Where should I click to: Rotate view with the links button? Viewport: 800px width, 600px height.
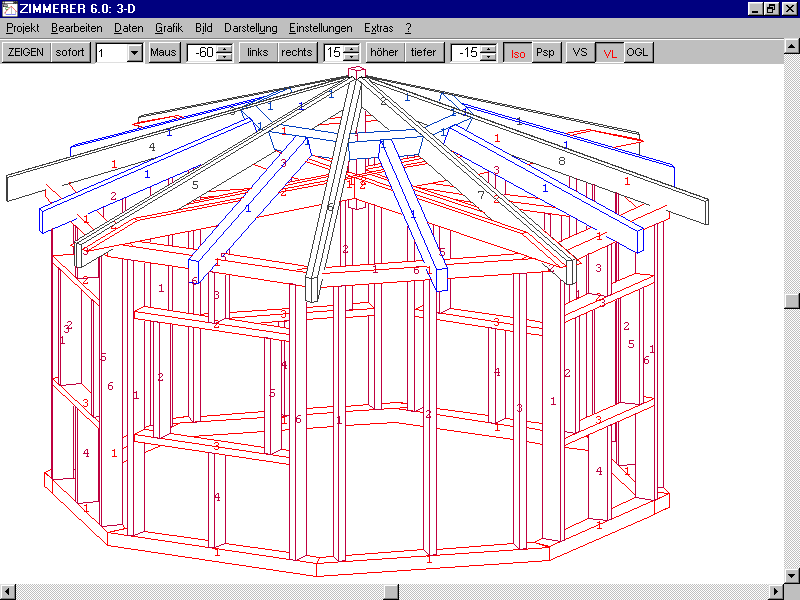pyautogui.click(x=258, y=52)
